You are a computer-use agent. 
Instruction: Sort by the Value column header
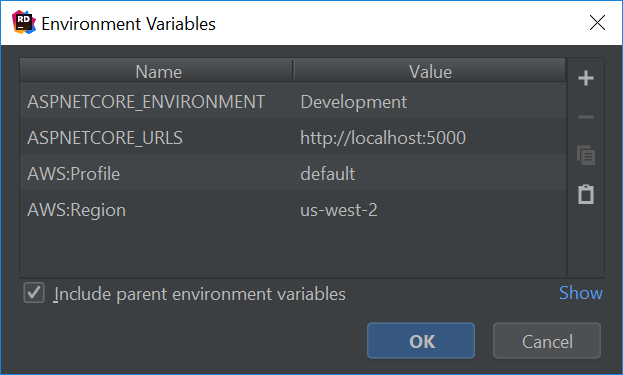tap(430, 71)
